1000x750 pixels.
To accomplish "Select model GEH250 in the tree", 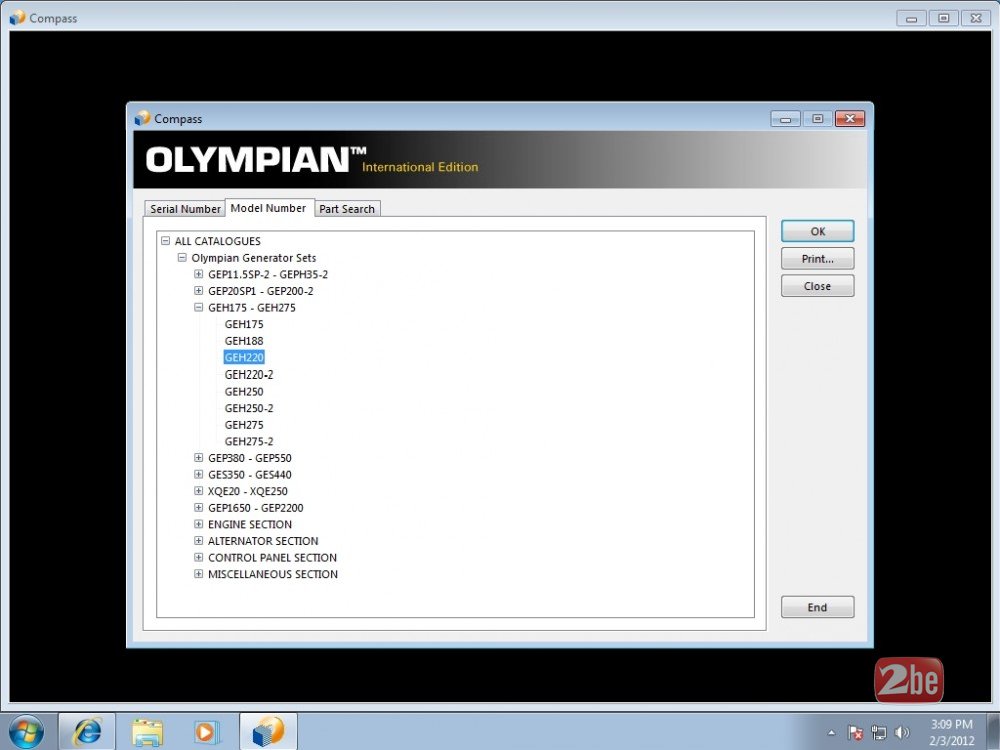I will (244, 392).
